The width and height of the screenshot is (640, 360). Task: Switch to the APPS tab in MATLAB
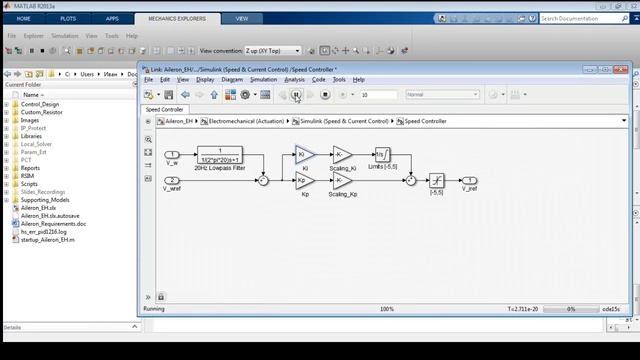tap(112, 19)
